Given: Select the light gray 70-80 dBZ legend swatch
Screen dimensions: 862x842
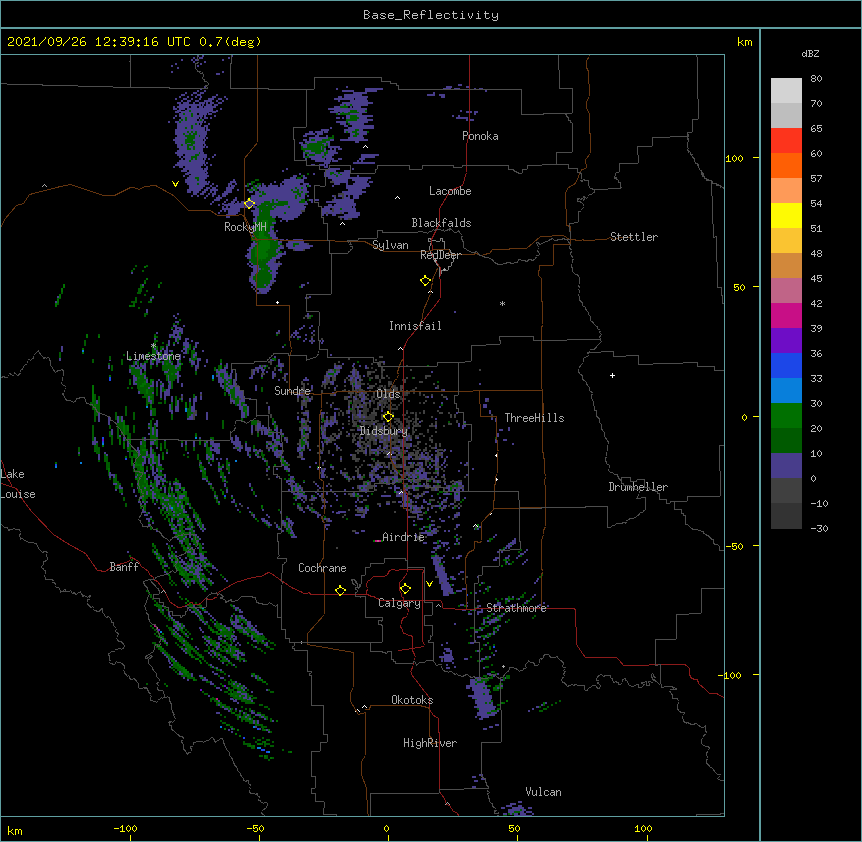Looking at the screenshot, I should (x=786, y=91).
